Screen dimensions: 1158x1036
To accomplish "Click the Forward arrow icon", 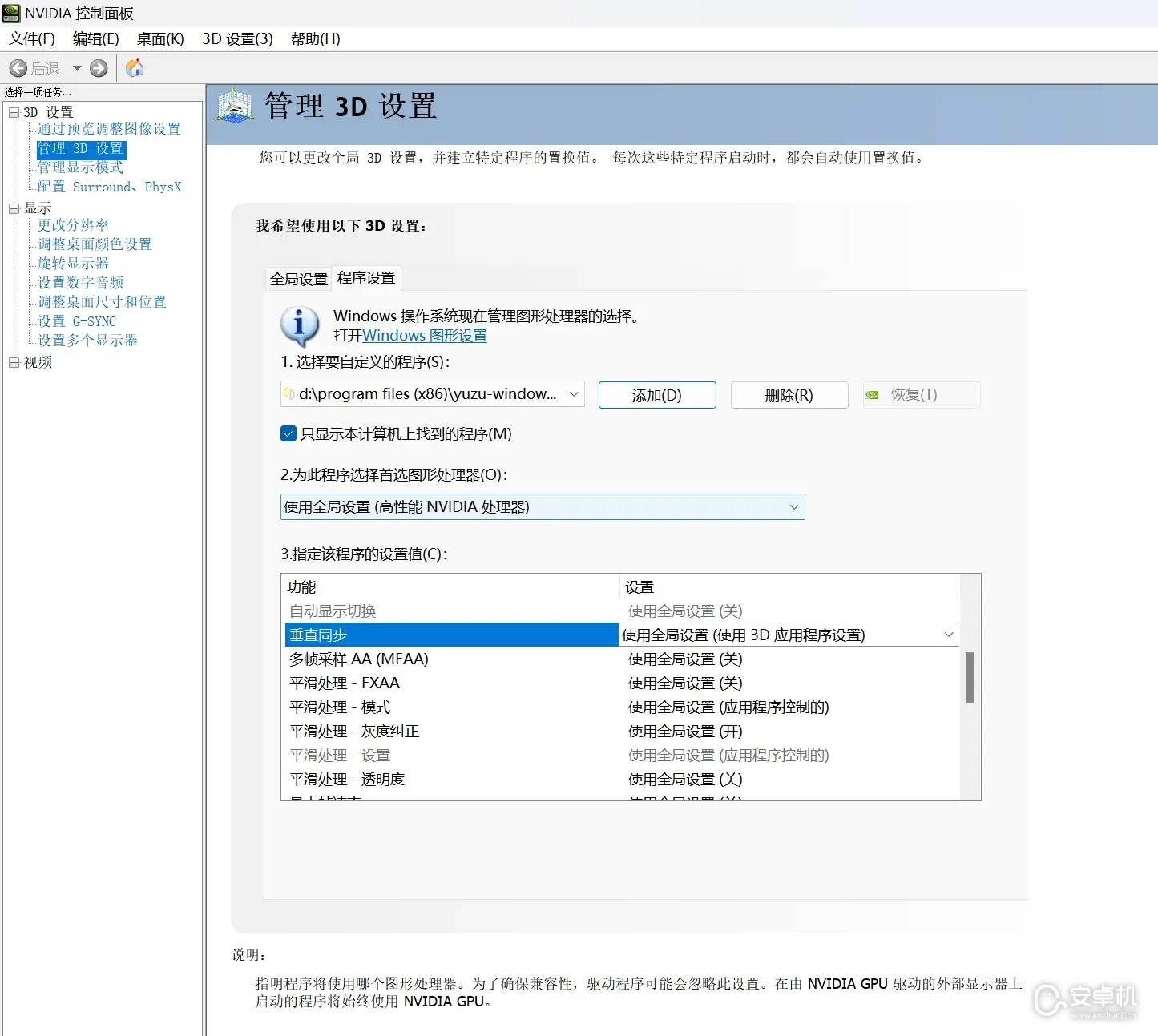I will [99, 68].
